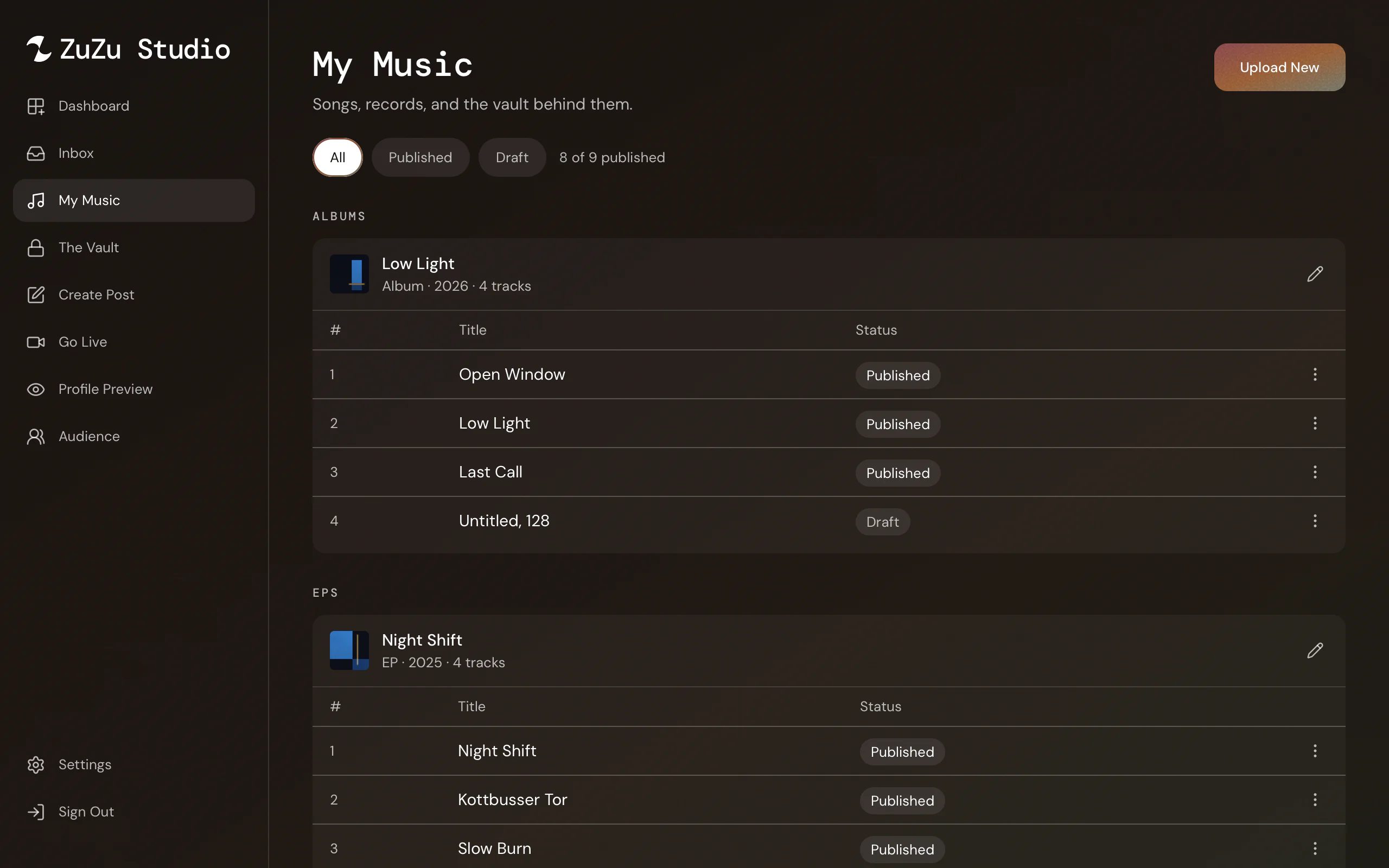Edit the Night Shift EP with the pencil icon
1389x868 pixels.
click(1315, 650)
